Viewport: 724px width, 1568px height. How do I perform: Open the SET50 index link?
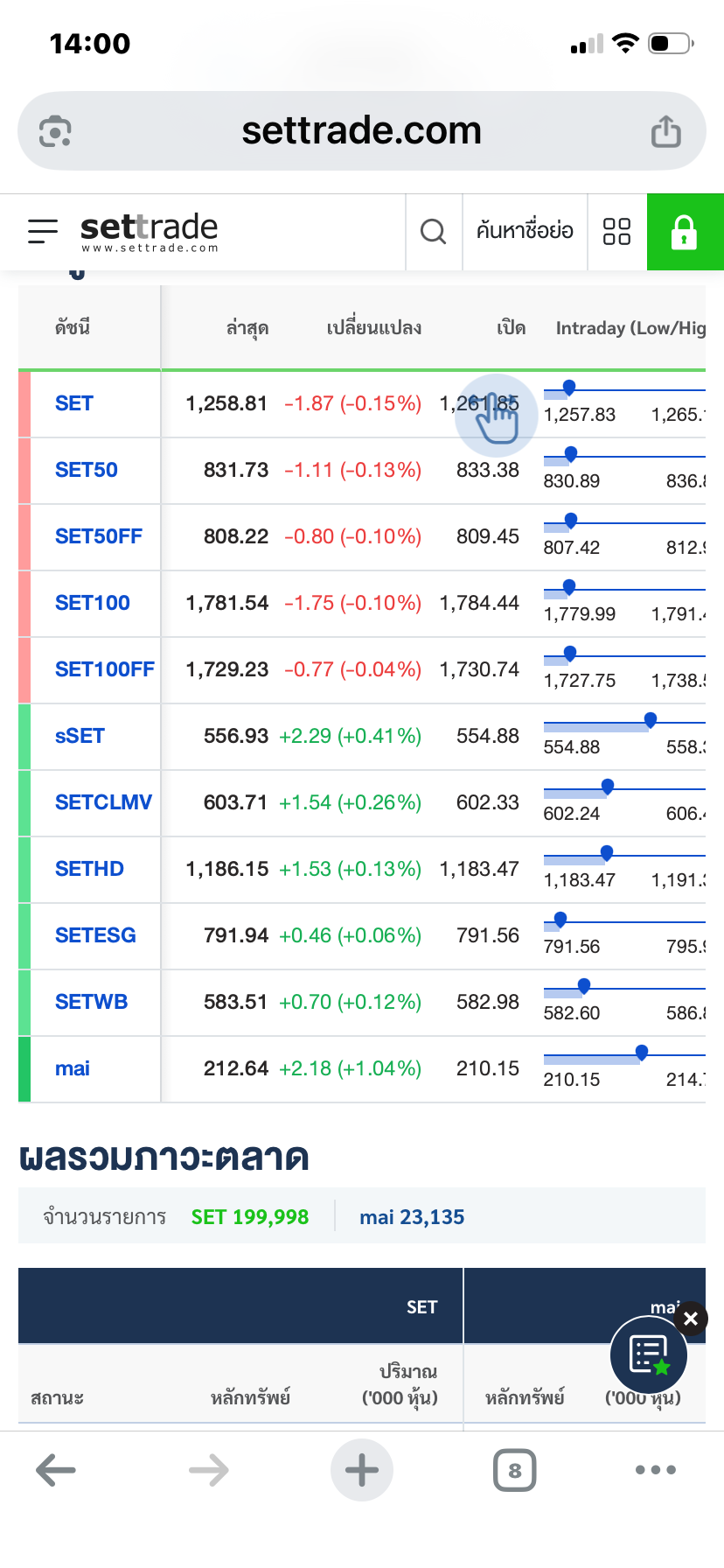point(87,470)
